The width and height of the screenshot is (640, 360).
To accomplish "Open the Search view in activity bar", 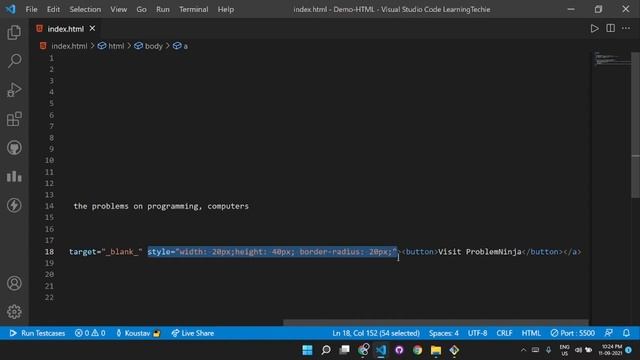I will click(14, 61).
